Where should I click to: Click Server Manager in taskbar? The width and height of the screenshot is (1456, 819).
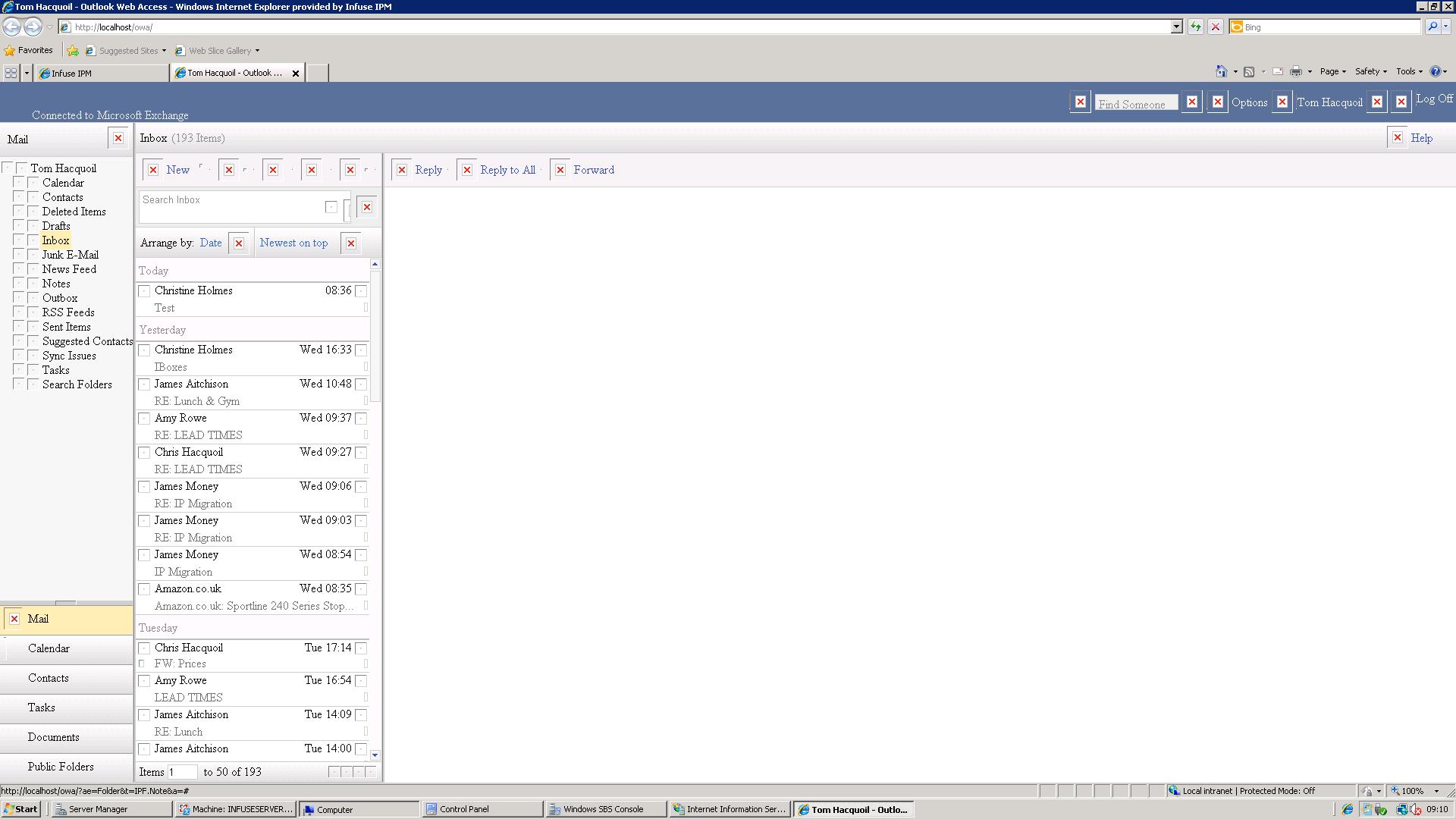pos(96,809)
